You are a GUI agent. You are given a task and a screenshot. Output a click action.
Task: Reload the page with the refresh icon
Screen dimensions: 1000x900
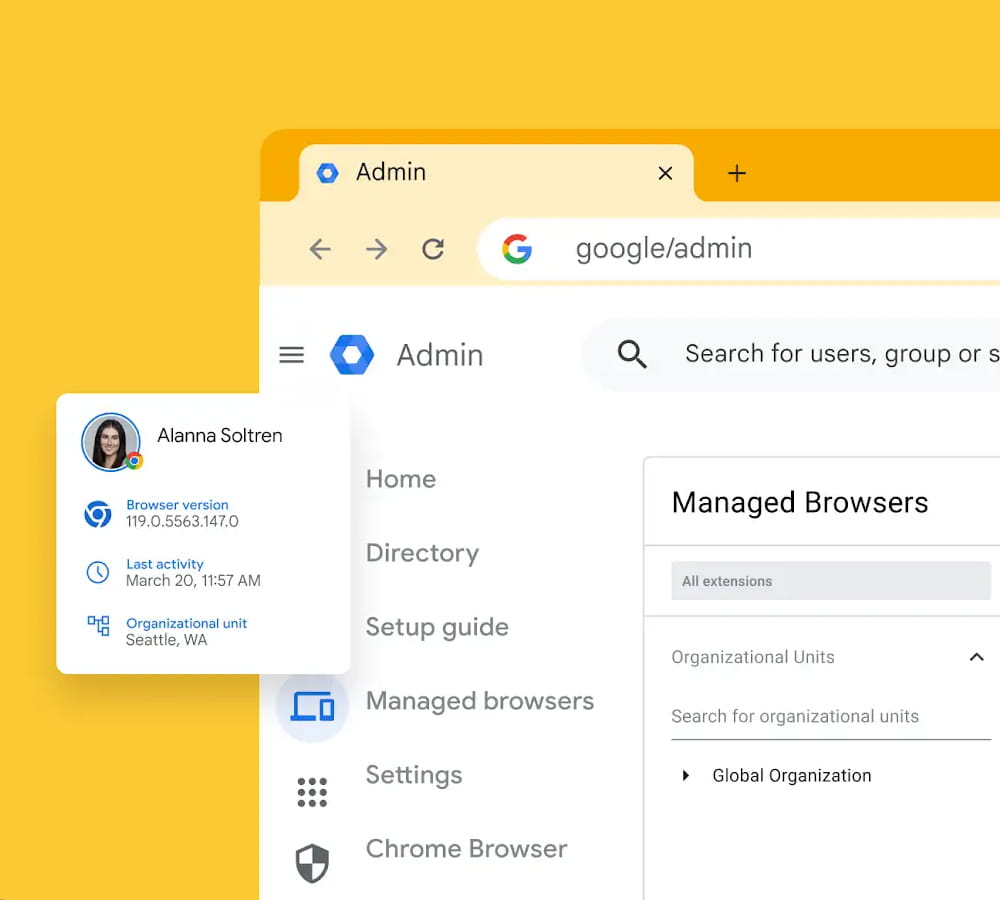point(432,249)
